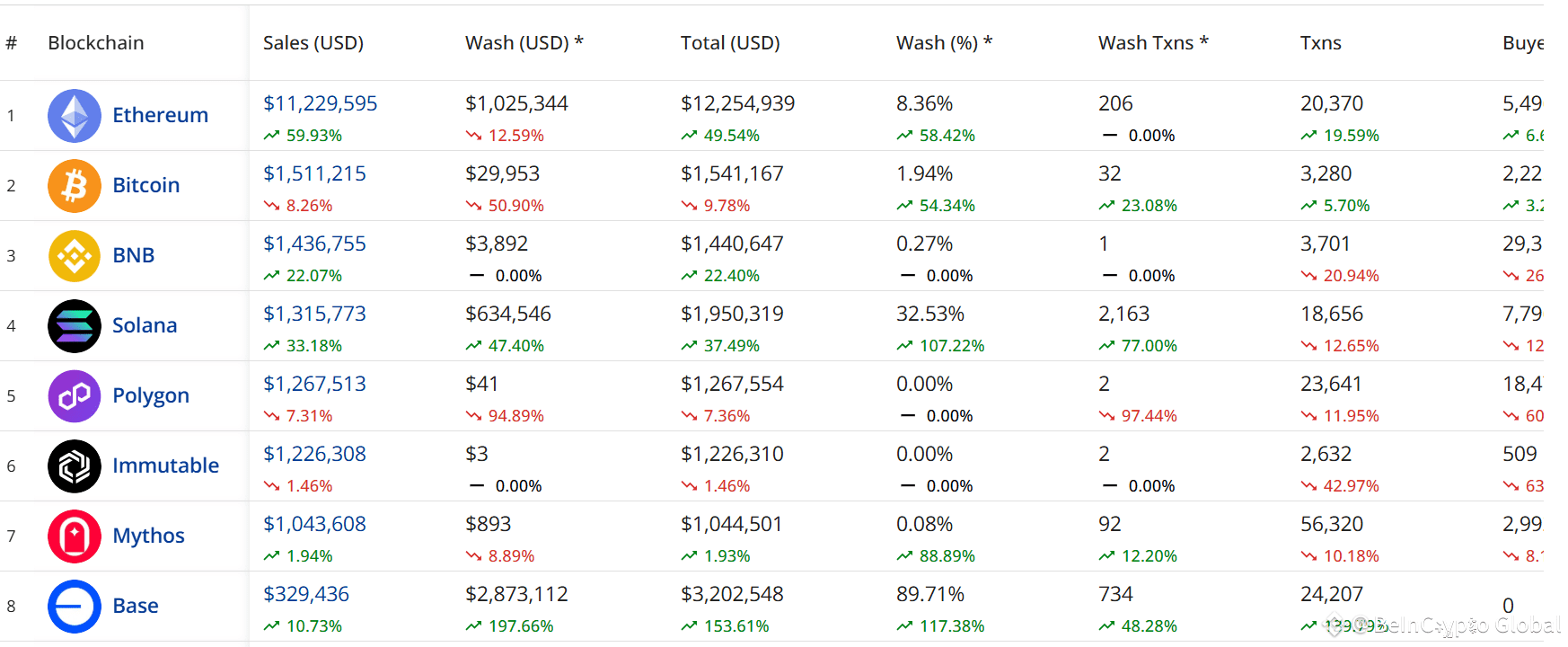The image size is (1568, 647).
Task: Select Mythos wash value $893
Action: point(489,524)
